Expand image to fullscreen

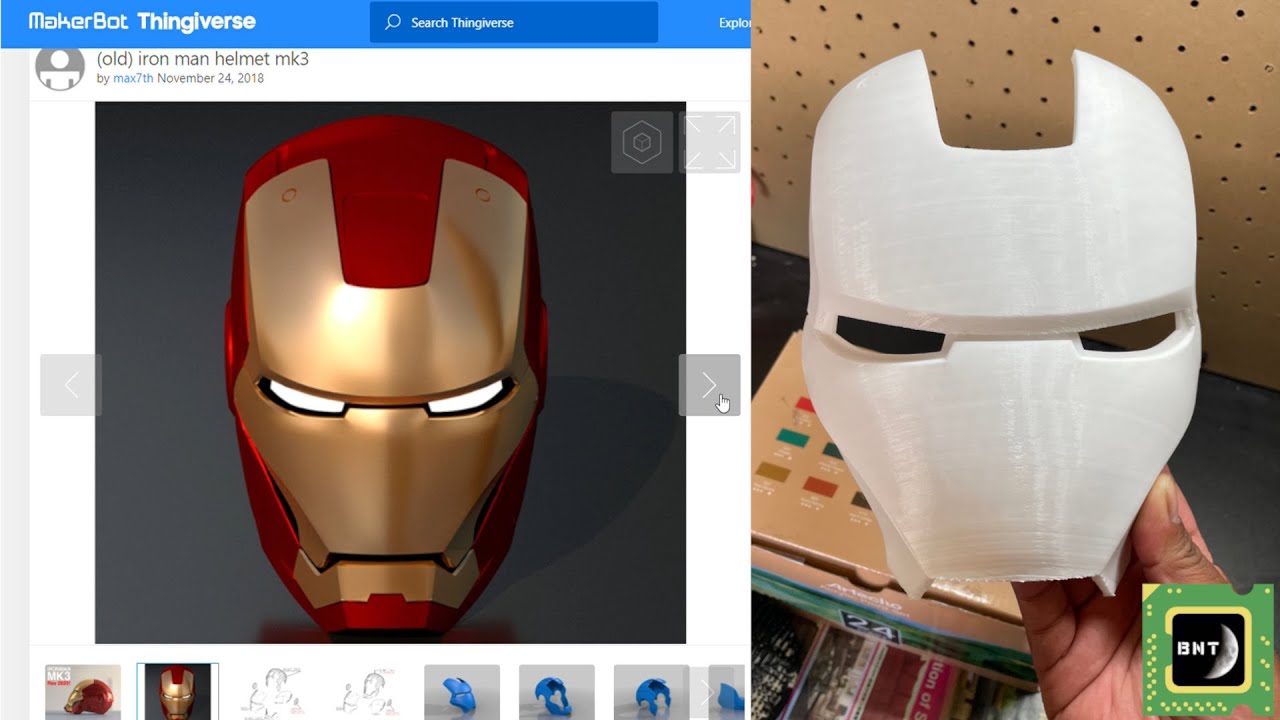pyautogui.click(x=710, y=142)
